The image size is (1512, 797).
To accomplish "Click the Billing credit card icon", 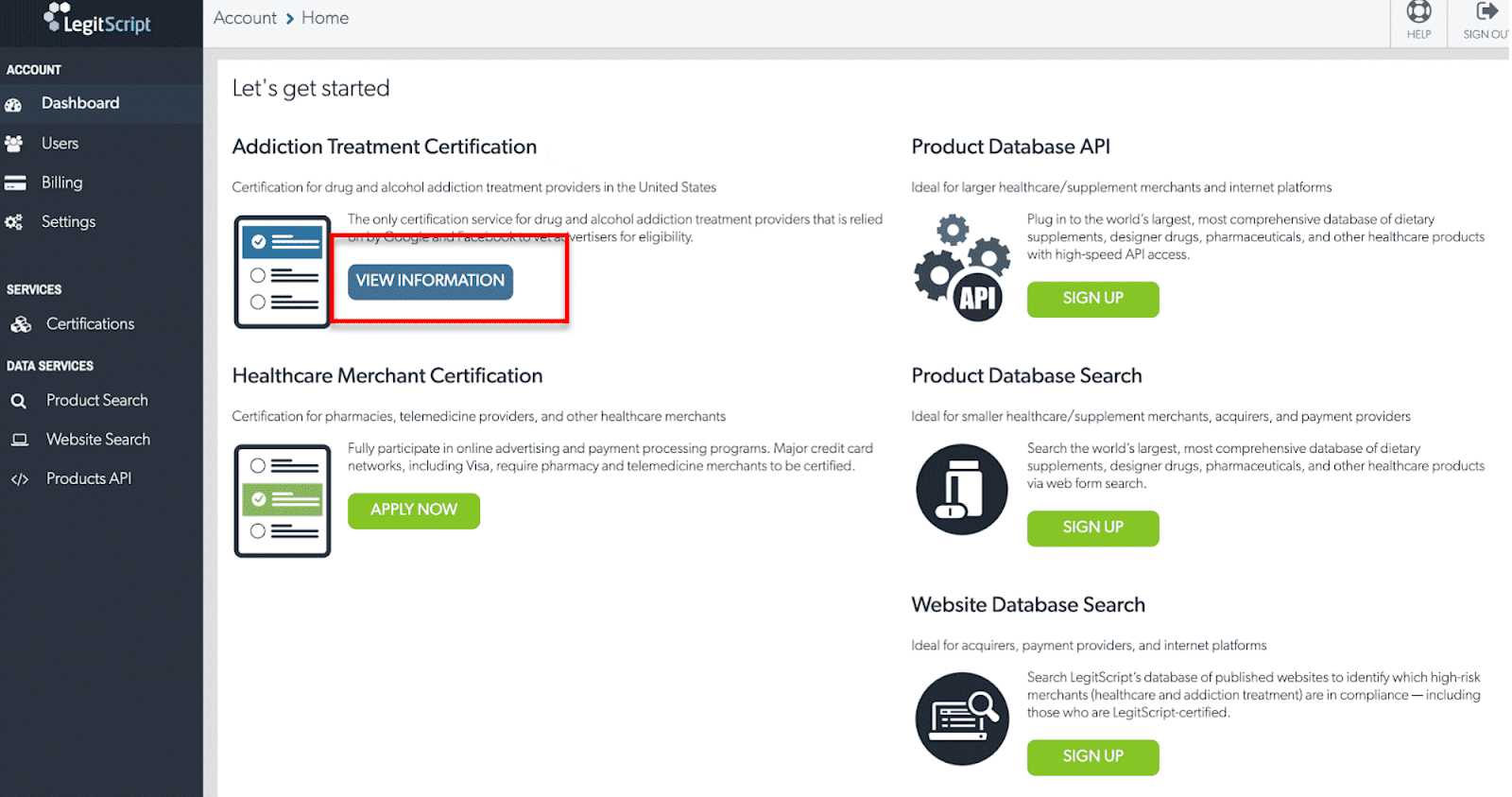I will 14,183.
